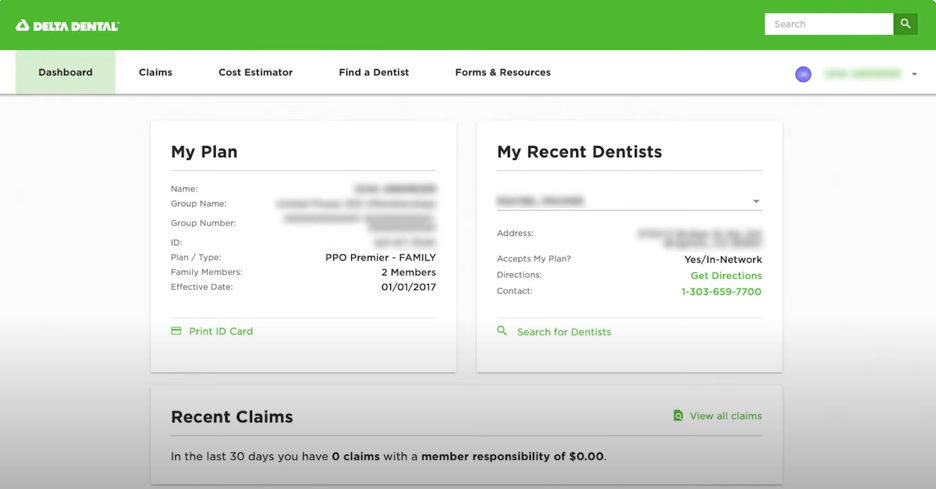The width and height of the screenshot is (936, 490).
Task: Go to the Find a Dentist tab
Action: (x=374, y=72)
